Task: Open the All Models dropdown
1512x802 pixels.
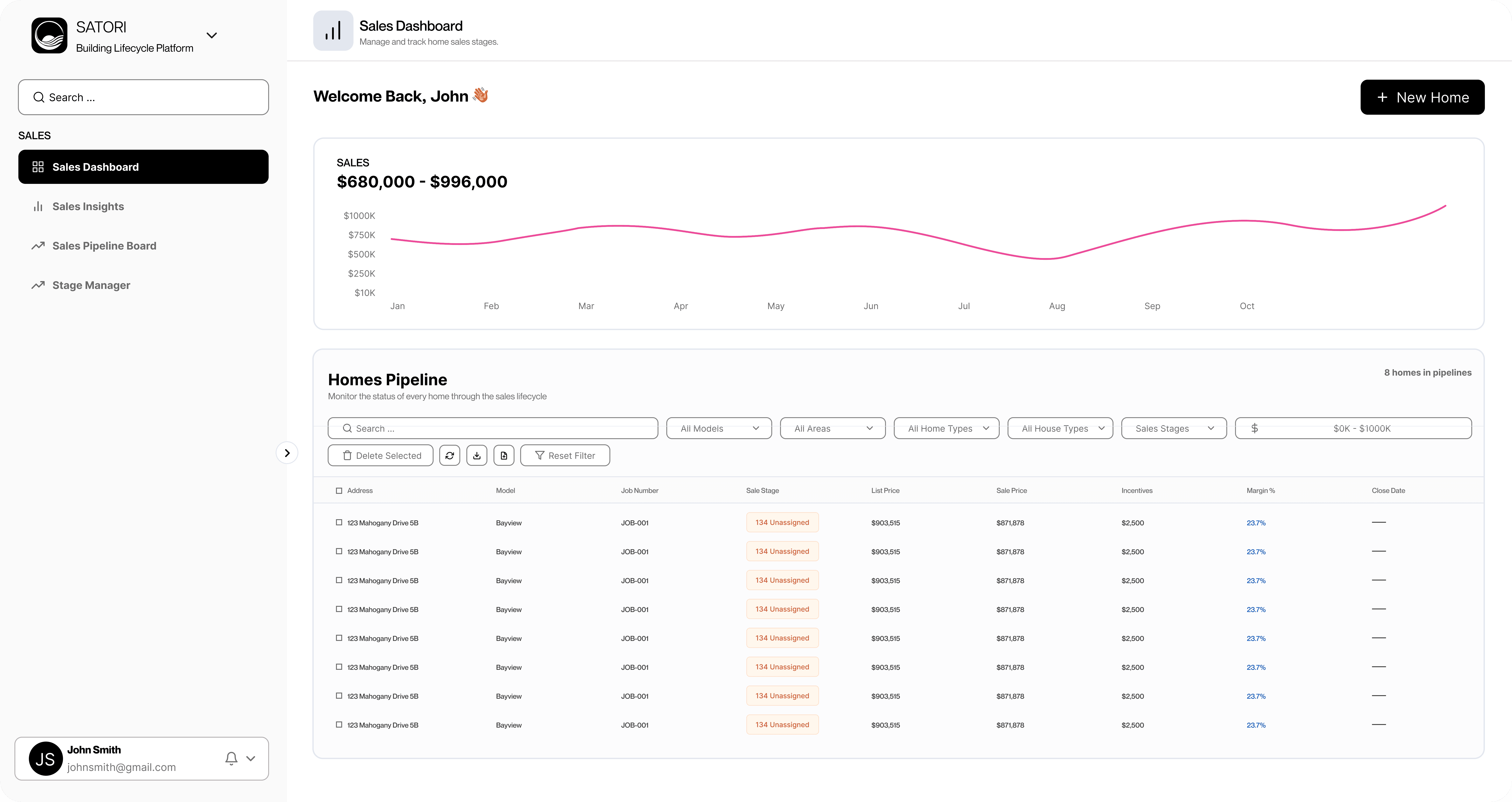Action: click(x=719, y=429)
